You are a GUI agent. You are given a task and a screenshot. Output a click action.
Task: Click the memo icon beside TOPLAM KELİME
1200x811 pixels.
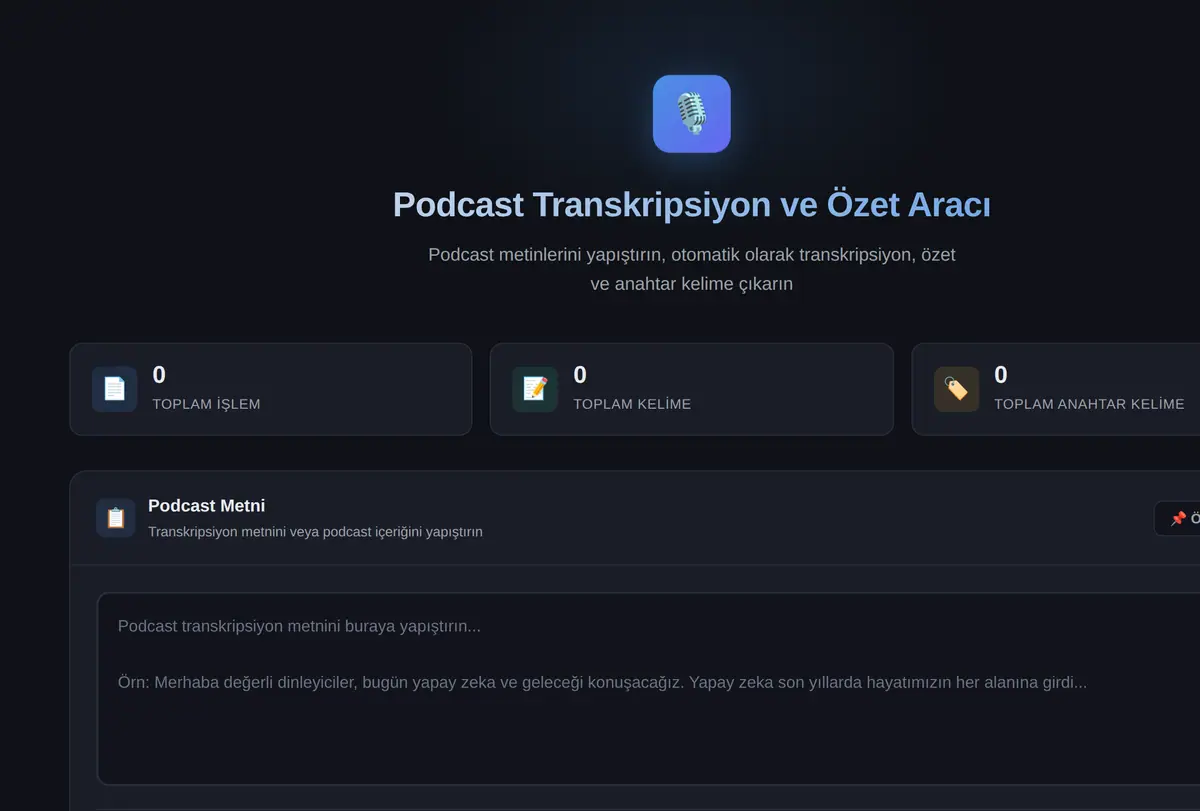tap(535, 389)
